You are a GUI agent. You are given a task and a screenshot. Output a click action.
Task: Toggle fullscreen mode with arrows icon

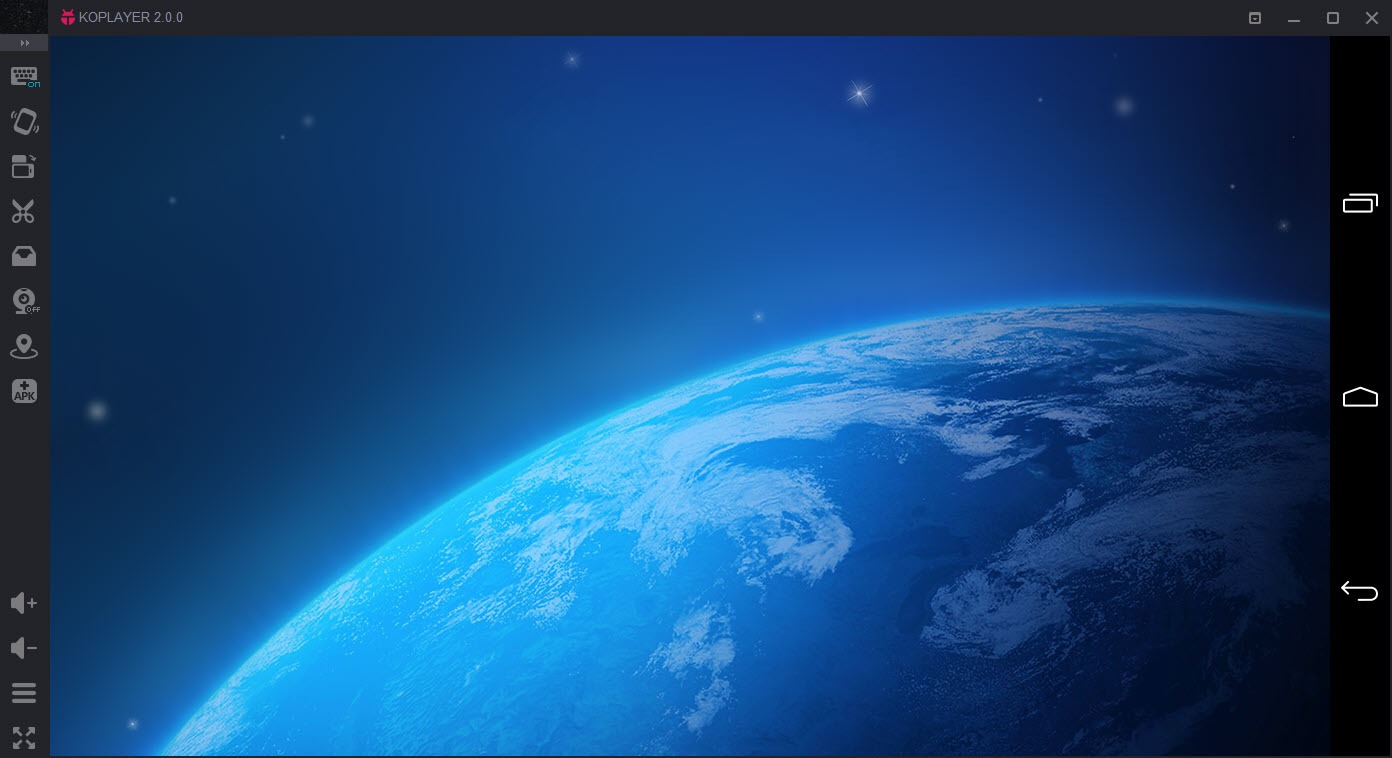point(24,738)
